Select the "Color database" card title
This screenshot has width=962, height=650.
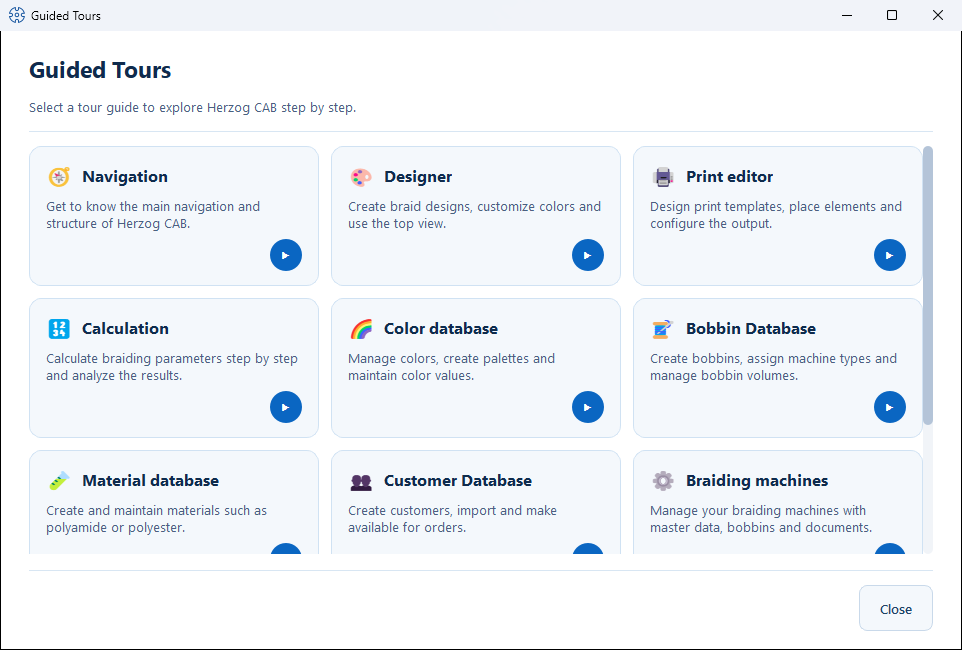pos(441,329)
